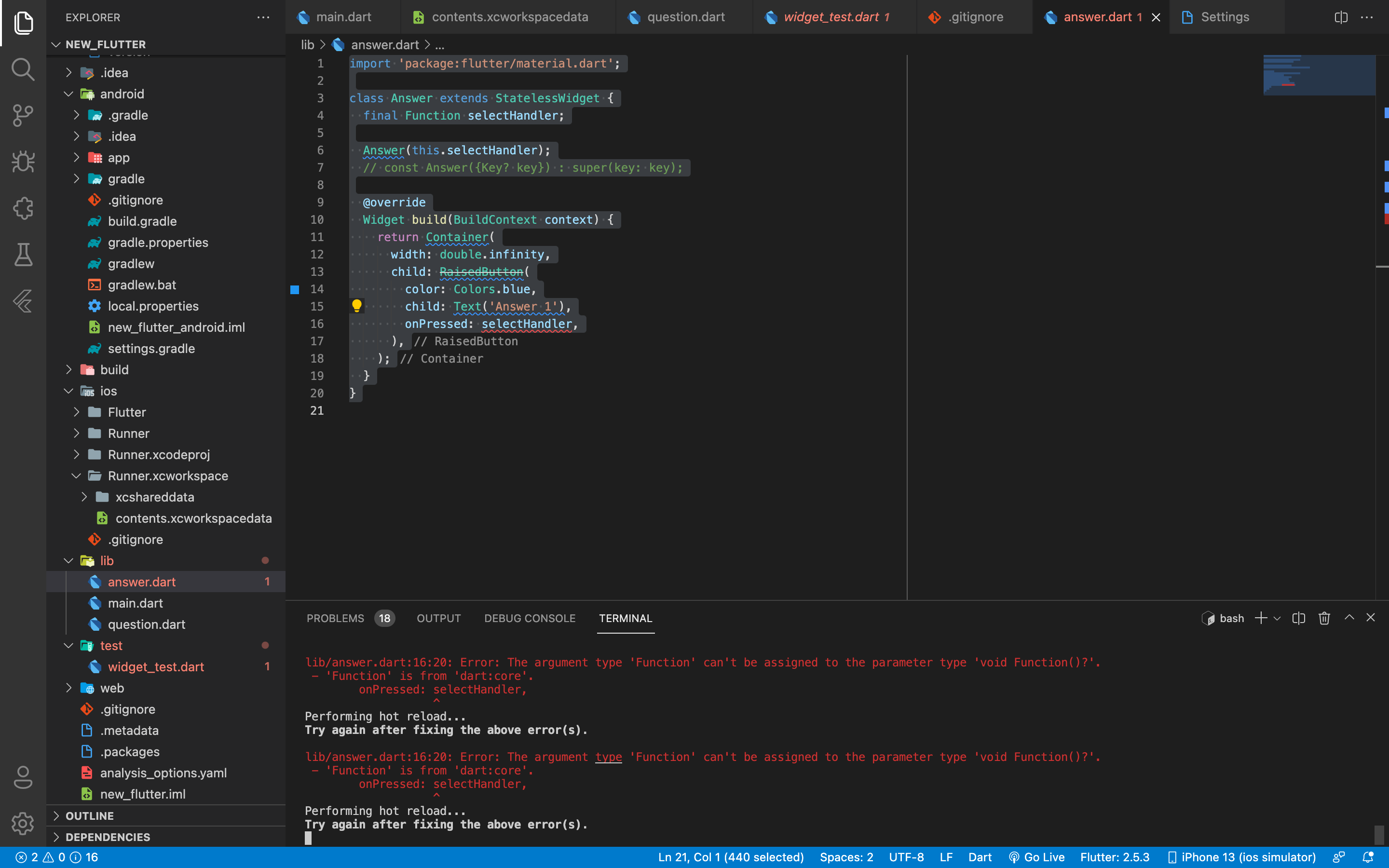Collapse the Runner.xcworkspace folder
This screenshot has width=1389, height=868.
[166, 476]
